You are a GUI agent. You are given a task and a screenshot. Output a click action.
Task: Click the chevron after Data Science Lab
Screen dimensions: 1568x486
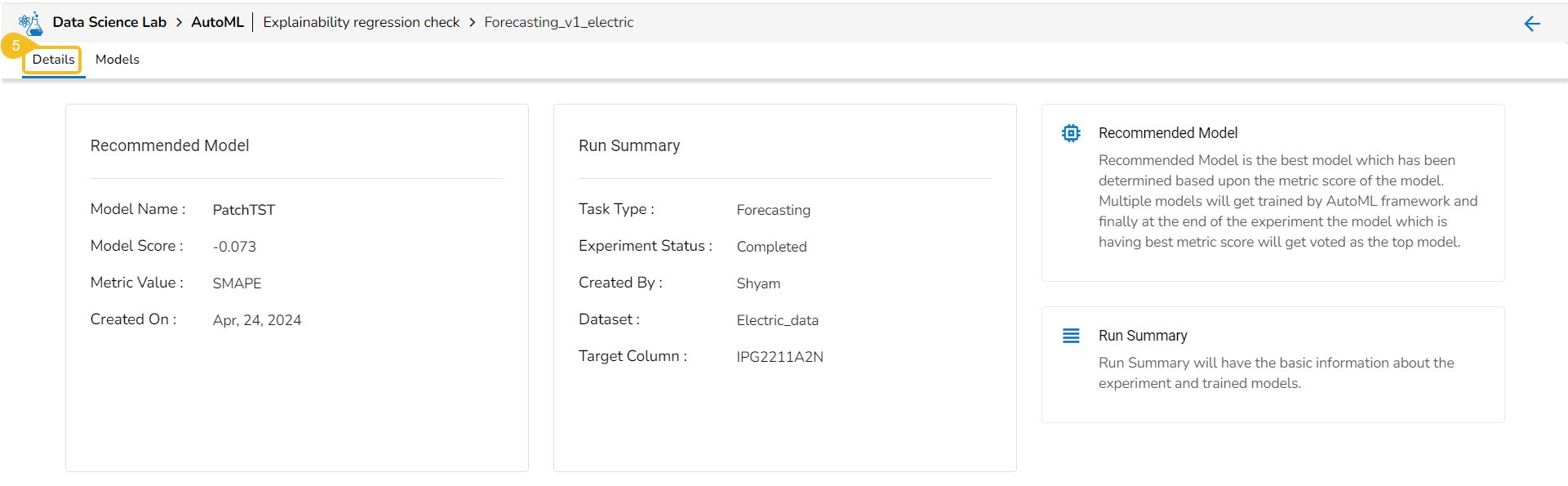point(179,23)
